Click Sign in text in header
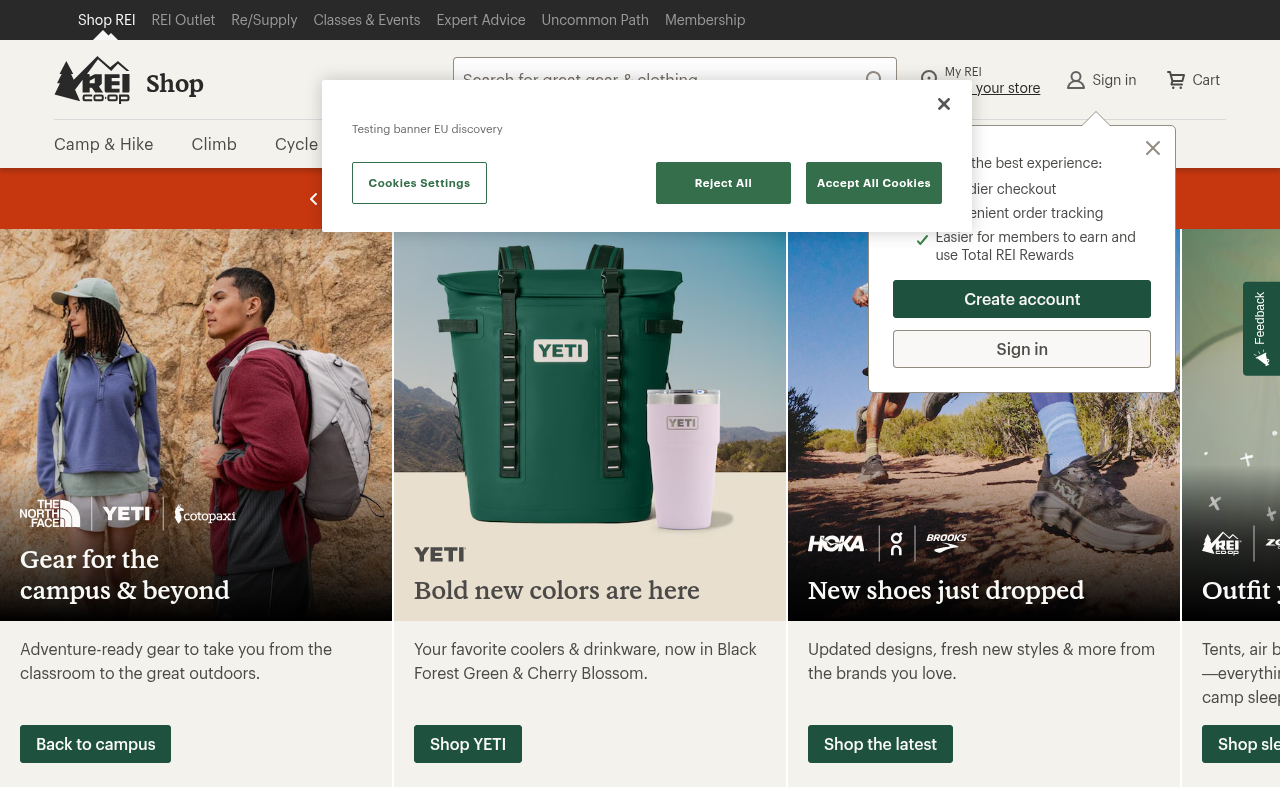 coord(1114,80)
